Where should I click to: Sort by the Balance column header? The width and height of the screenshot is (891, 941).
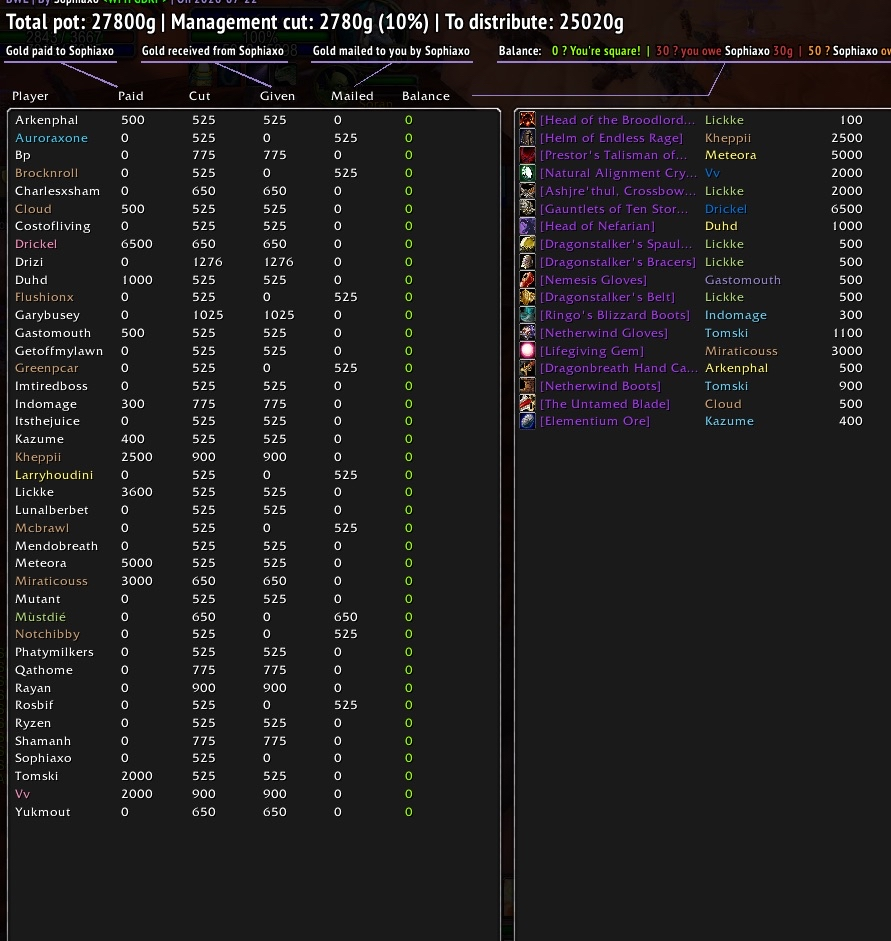(425, 96)
